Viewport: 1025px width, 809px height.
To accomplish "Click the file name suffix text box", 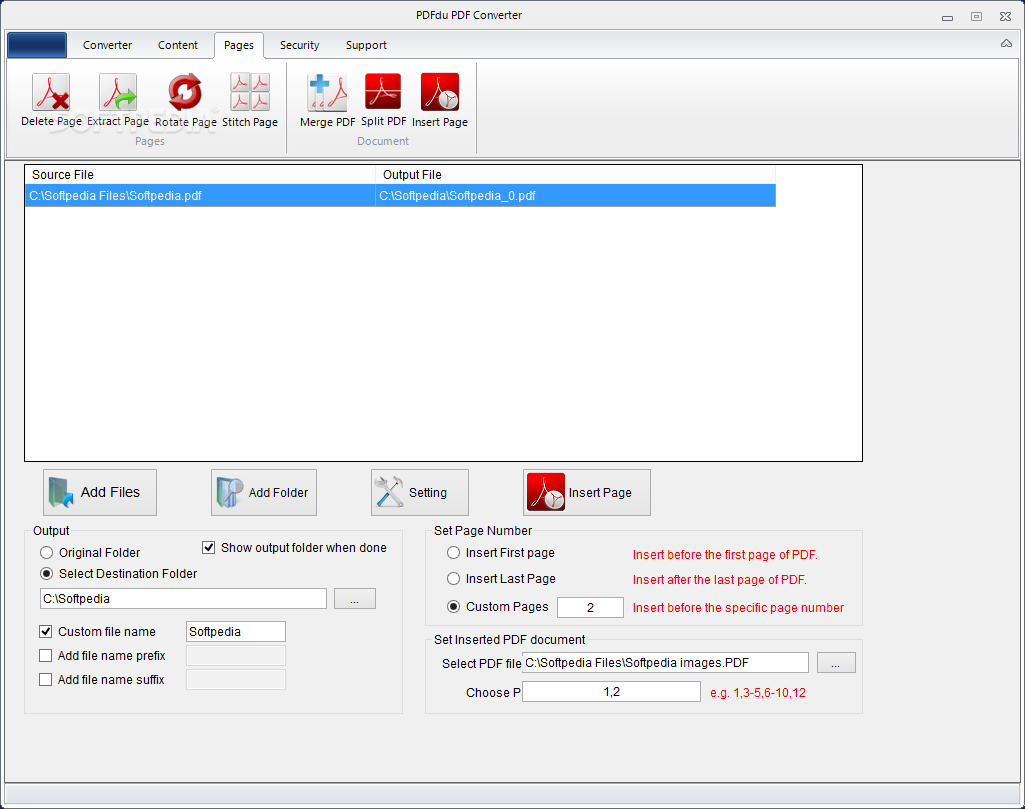I will pos(236,680).
